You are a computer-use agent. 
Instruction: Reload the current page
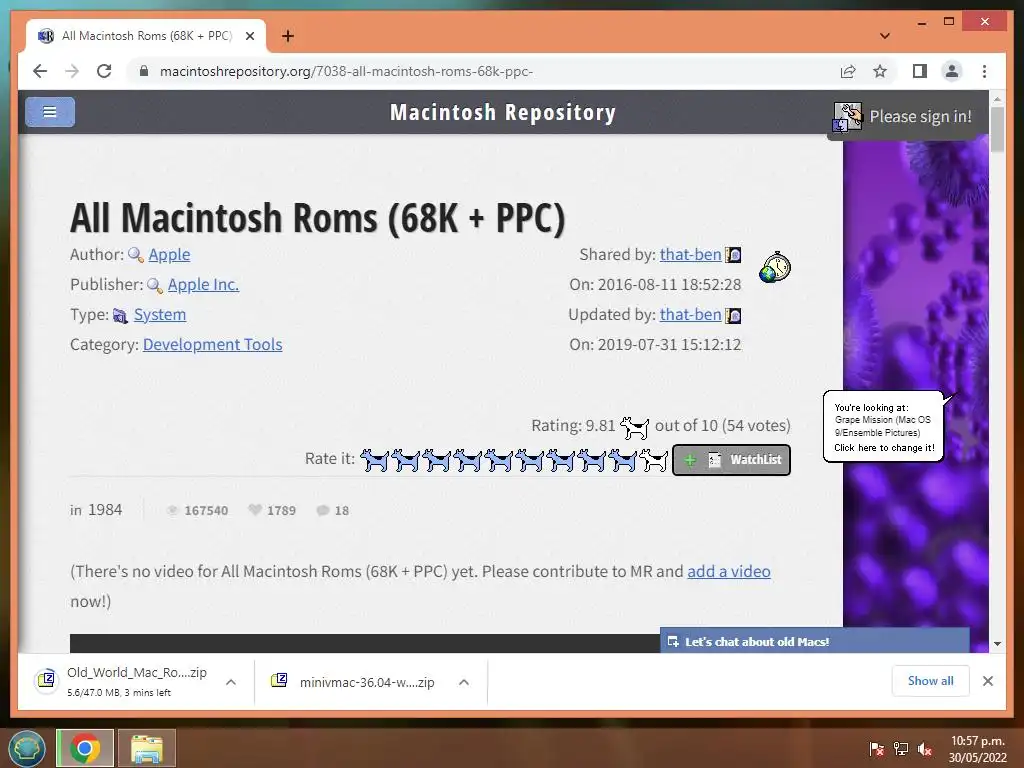tap(104, 71)
